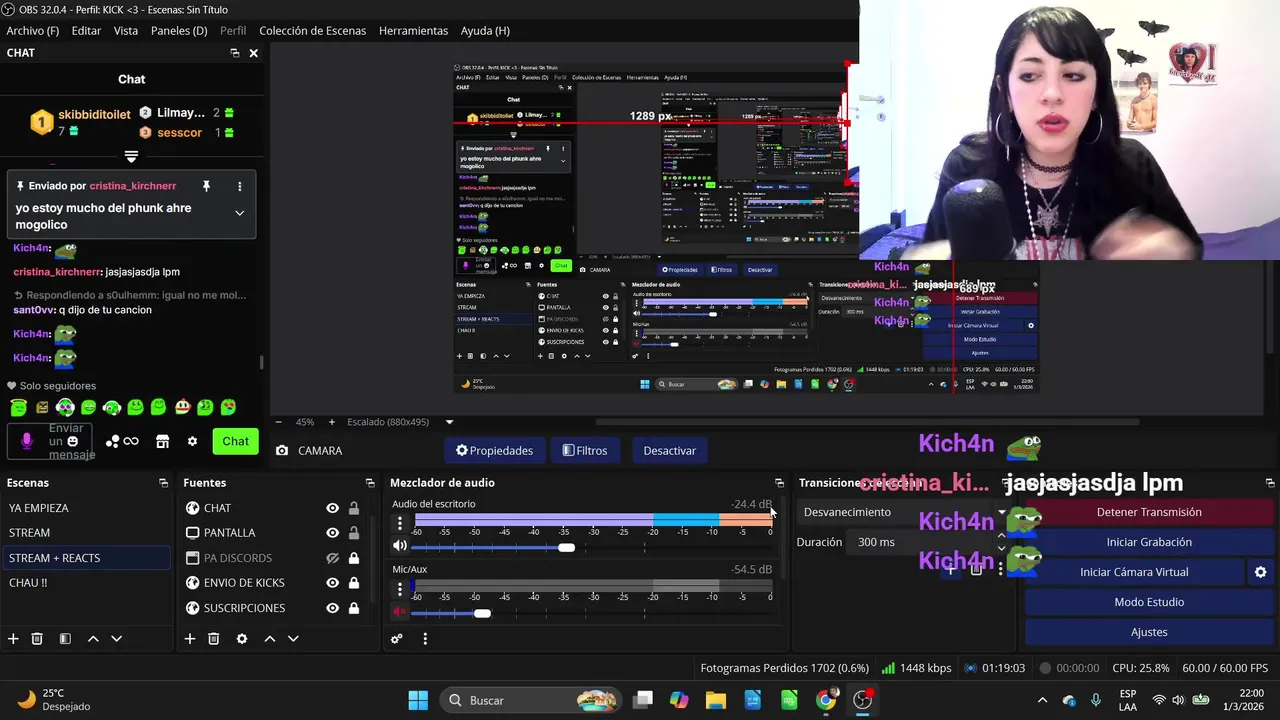Open scene filters icon in Escenas panel

click(65, 639)
